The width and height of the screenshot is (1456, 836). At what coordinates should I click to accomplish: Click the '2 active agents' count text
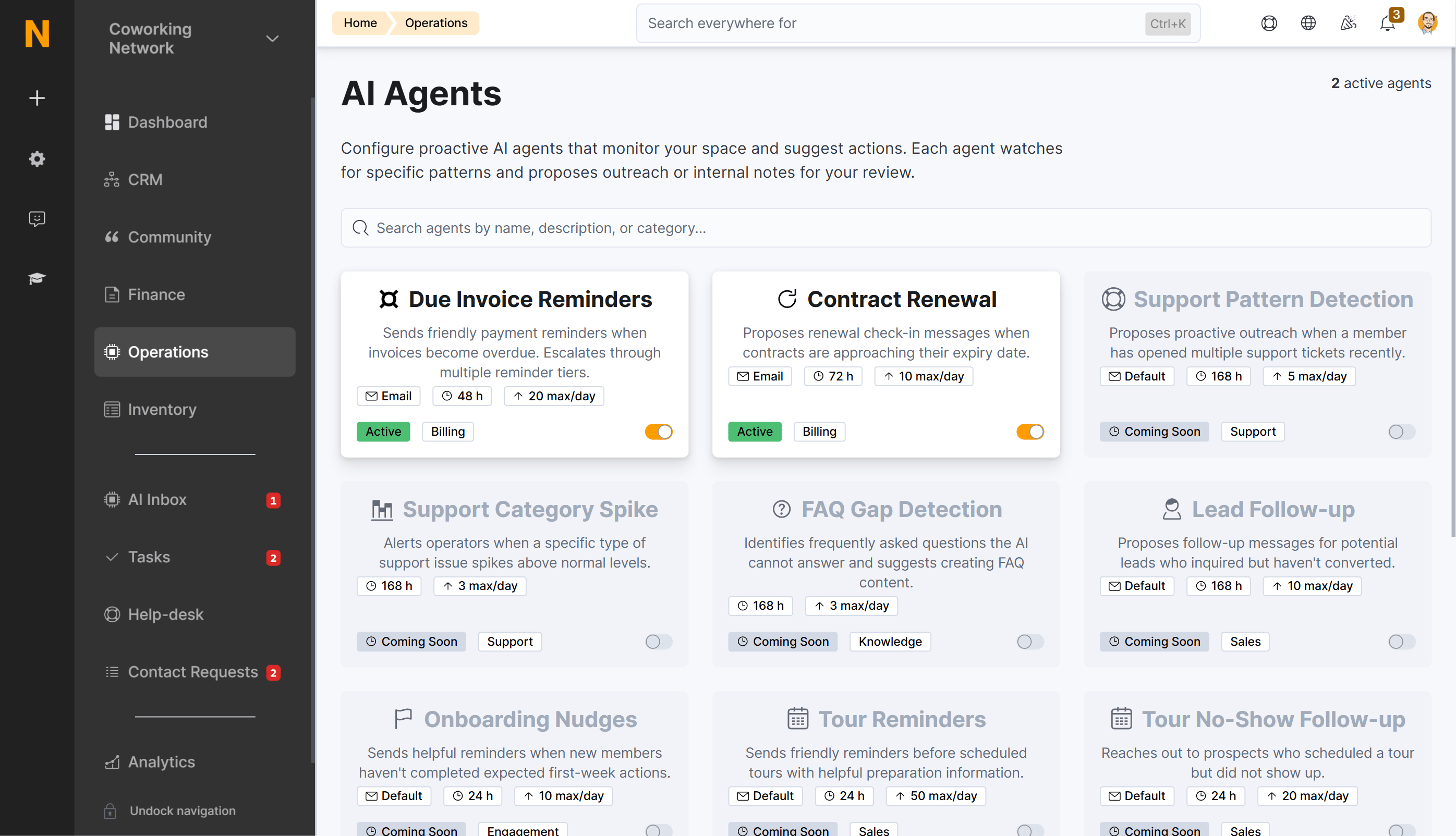(1381, 83)
